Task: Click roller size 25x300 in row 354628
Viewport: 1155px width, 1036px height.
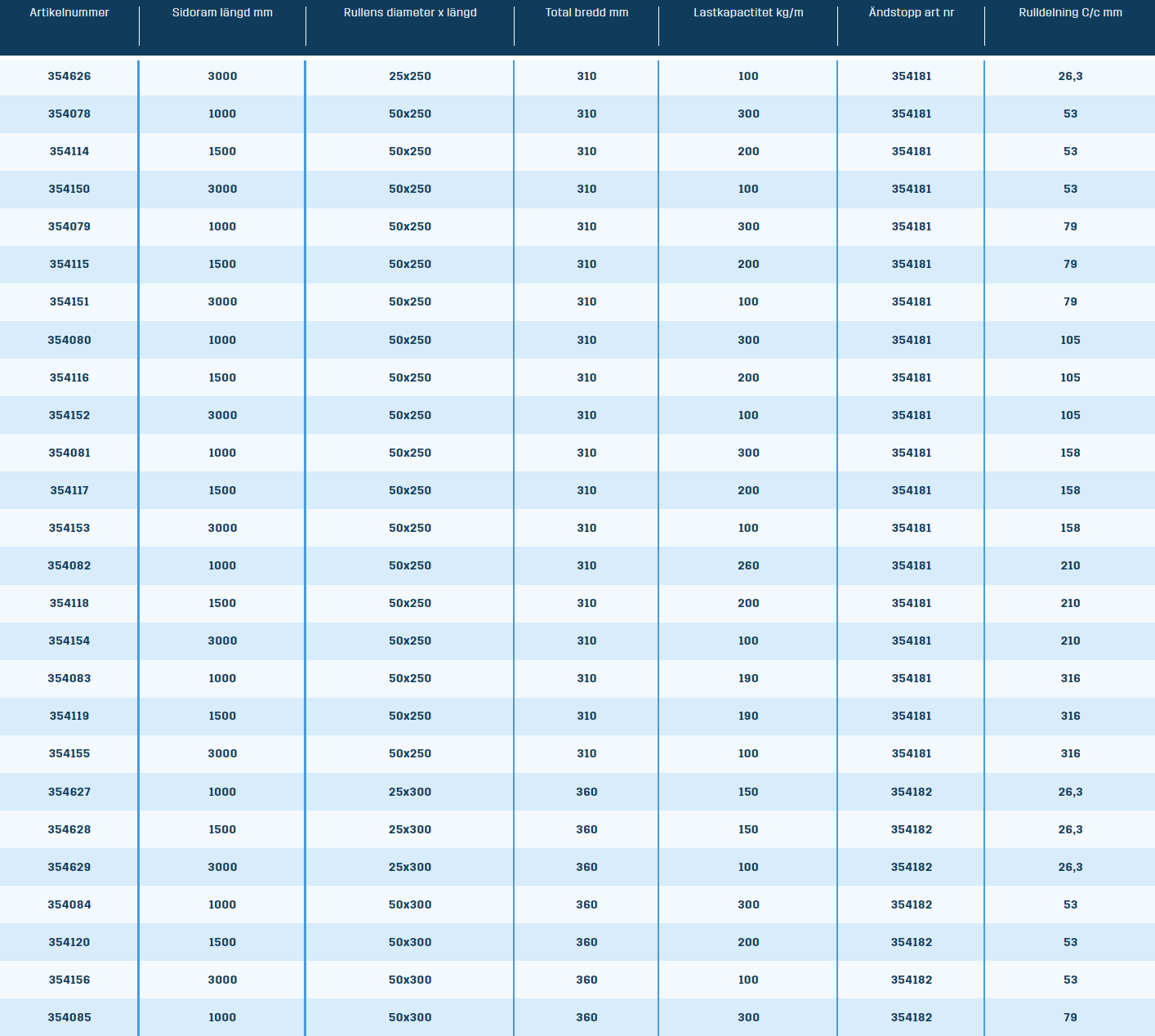Action: (410, 829)
